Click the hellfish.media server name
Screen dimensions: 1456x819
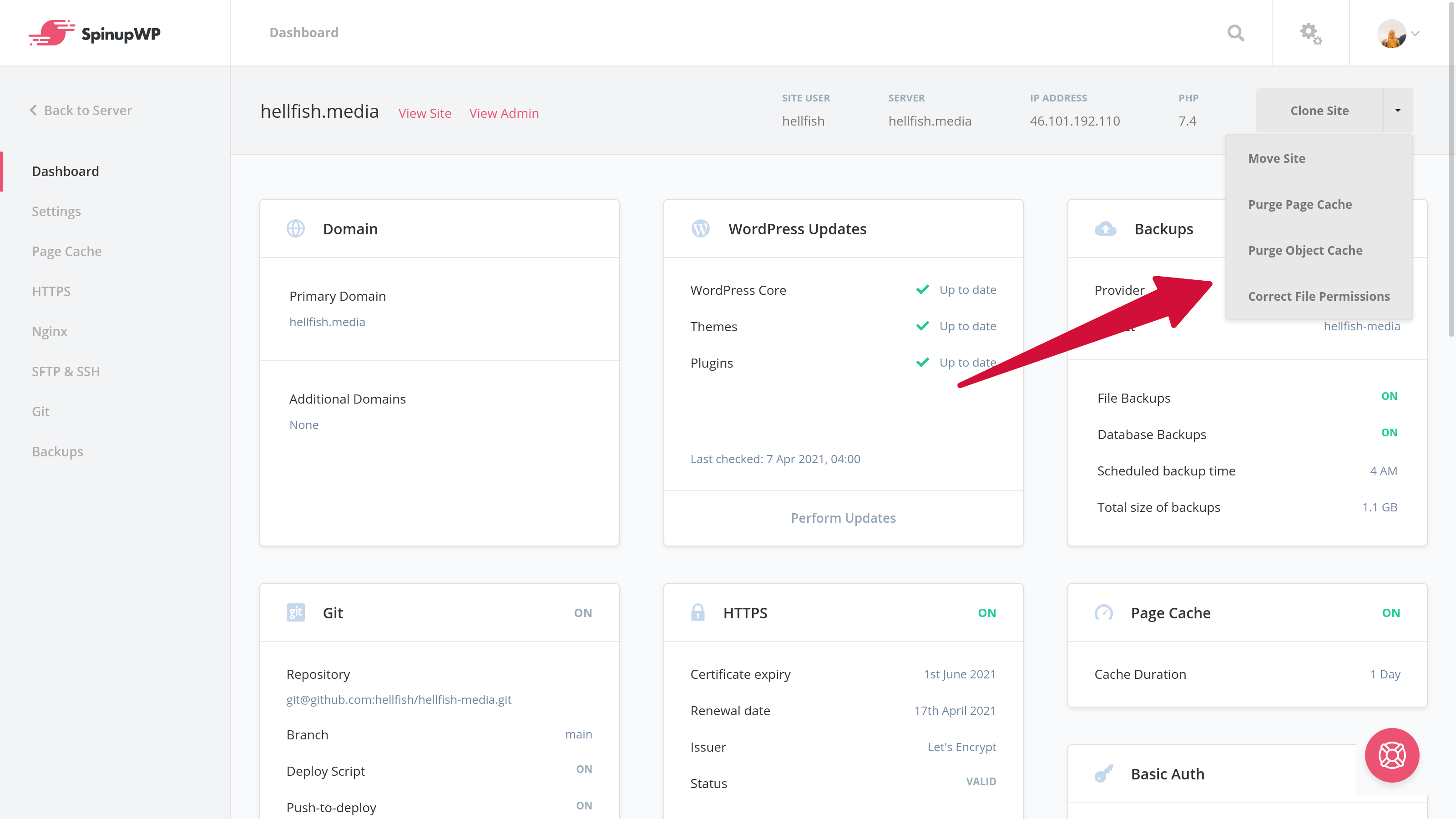click(x=930, y=121)
